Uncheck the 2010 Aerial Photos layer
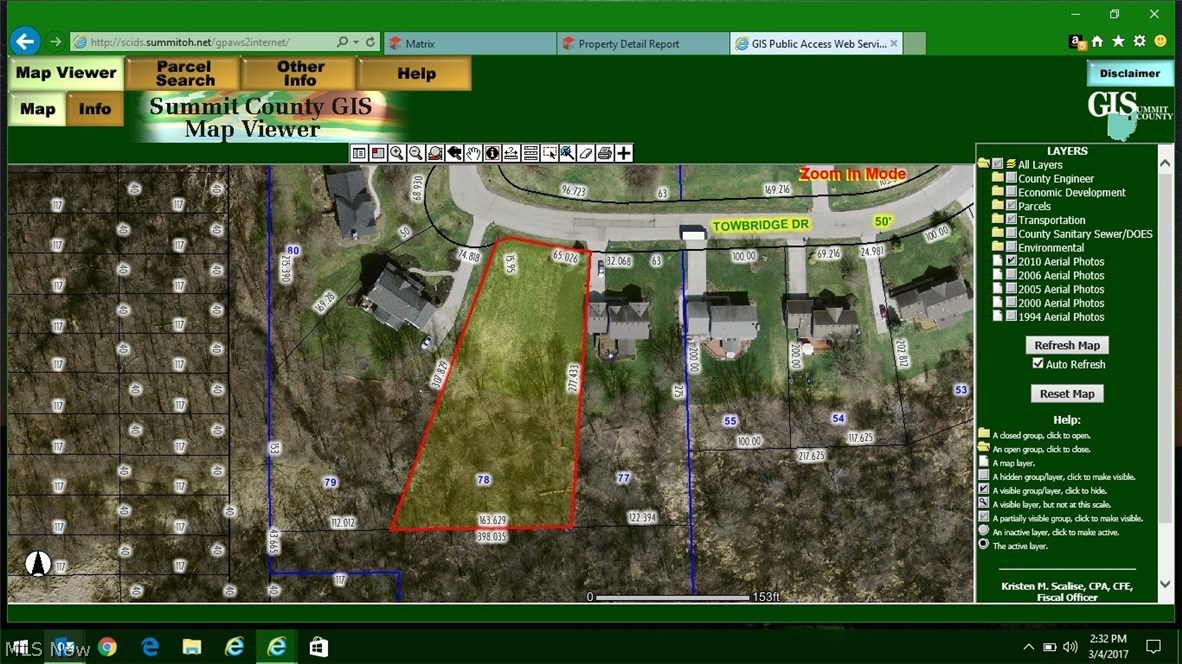The height and width of the screenshot is (664, 1182). click(x=1011, y=261)
